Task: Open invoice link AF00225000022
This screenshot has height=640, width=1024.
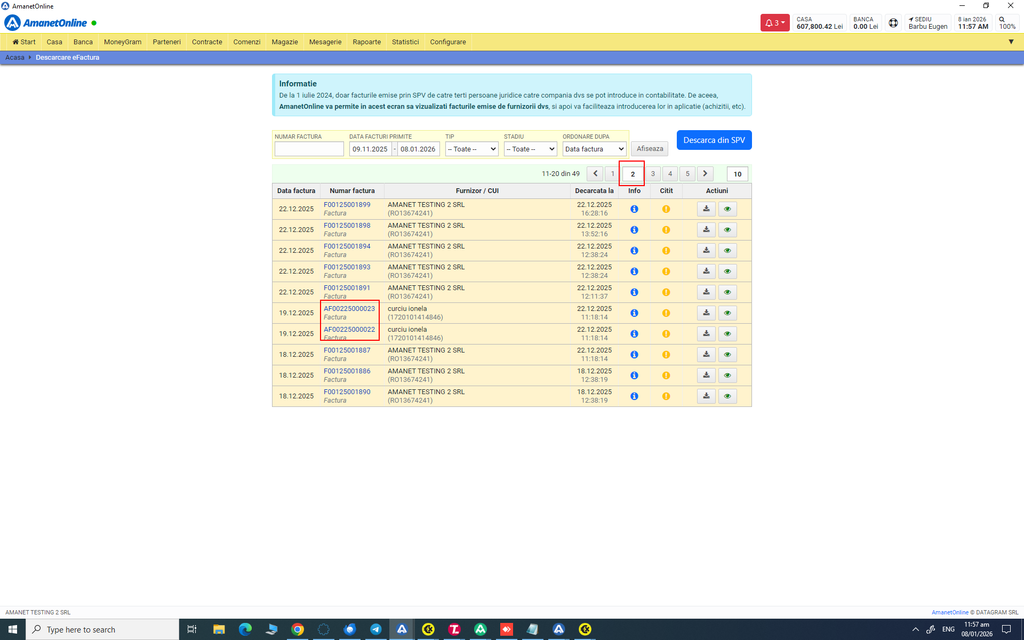Action: tap(349, 329)
